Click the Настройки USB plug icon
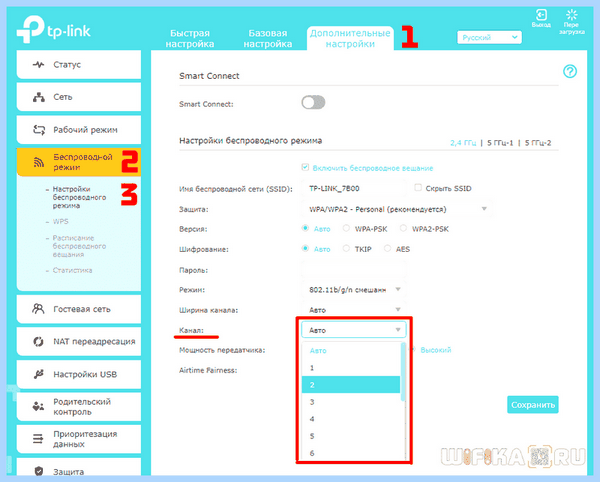This screenshot has height=482, width=600. (38, 374)
